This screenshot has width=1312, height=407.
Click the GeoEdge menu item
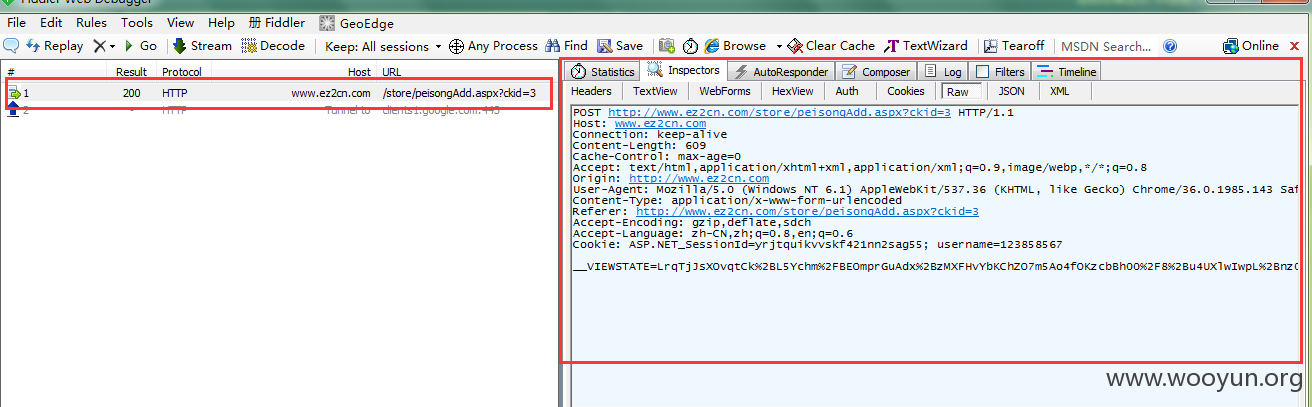pos(357,23)
